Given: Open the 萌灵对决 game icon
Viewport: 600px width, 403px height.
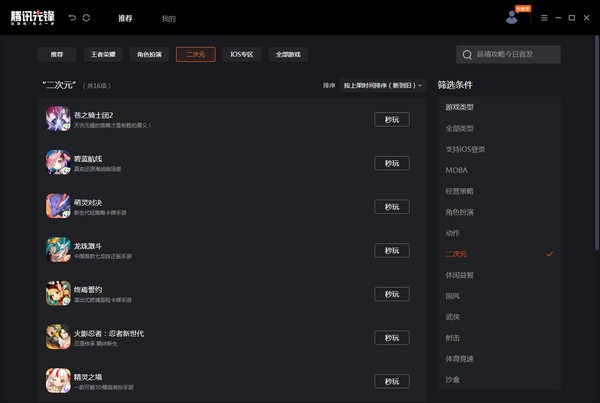Looking at the screenshot, I should click(x=58, y=206).
